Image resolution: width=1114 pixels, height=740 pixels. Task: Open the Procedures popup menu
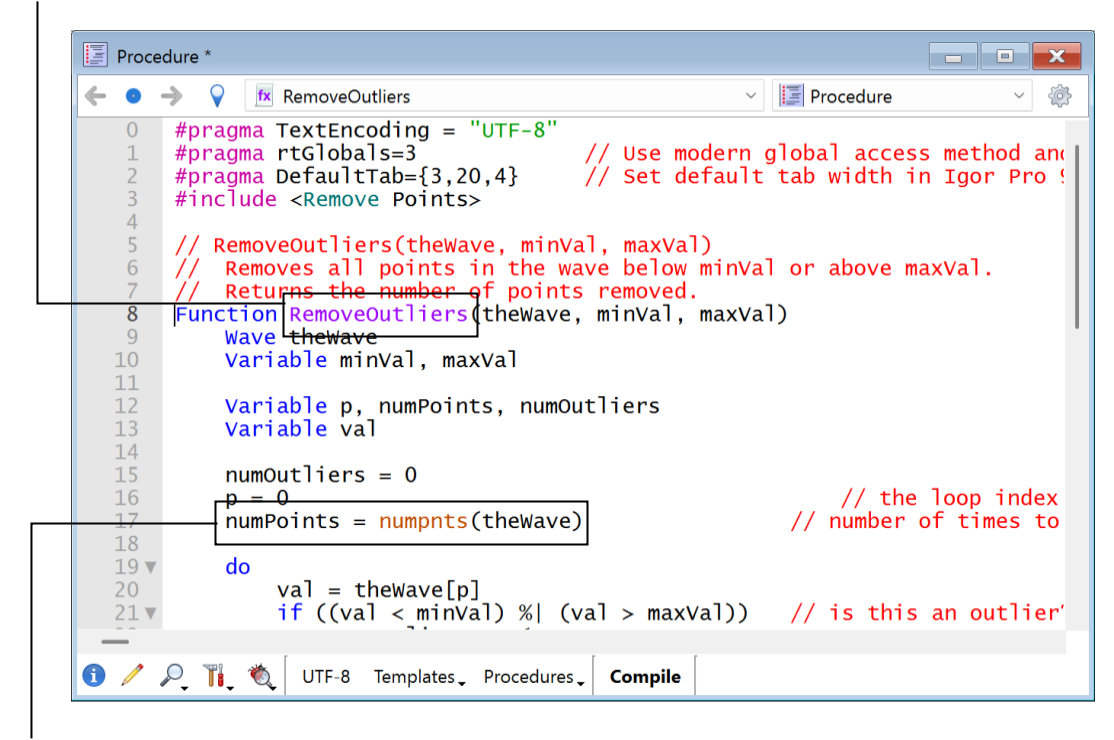(534, 677)
